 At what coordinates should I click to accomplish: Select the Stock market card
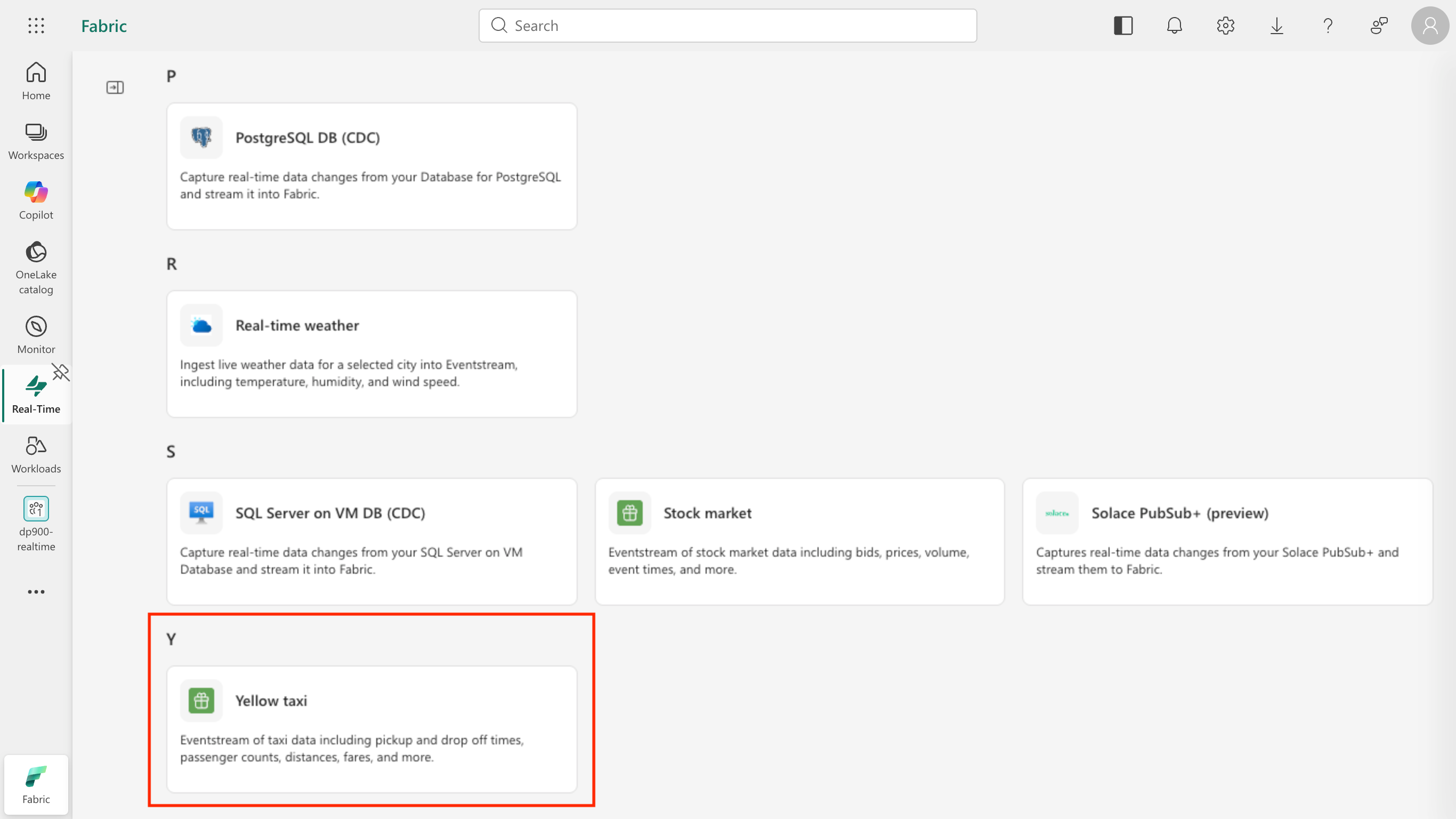tap(800, 541)
